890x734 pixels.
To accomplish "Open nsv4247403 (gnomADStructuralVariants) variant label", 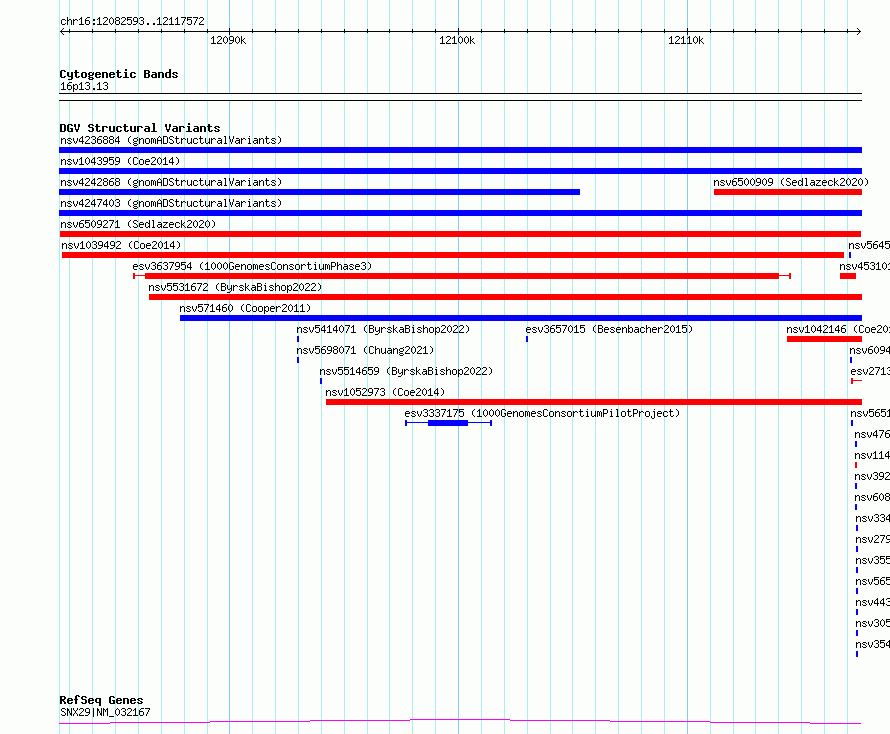I will (171, 203).
